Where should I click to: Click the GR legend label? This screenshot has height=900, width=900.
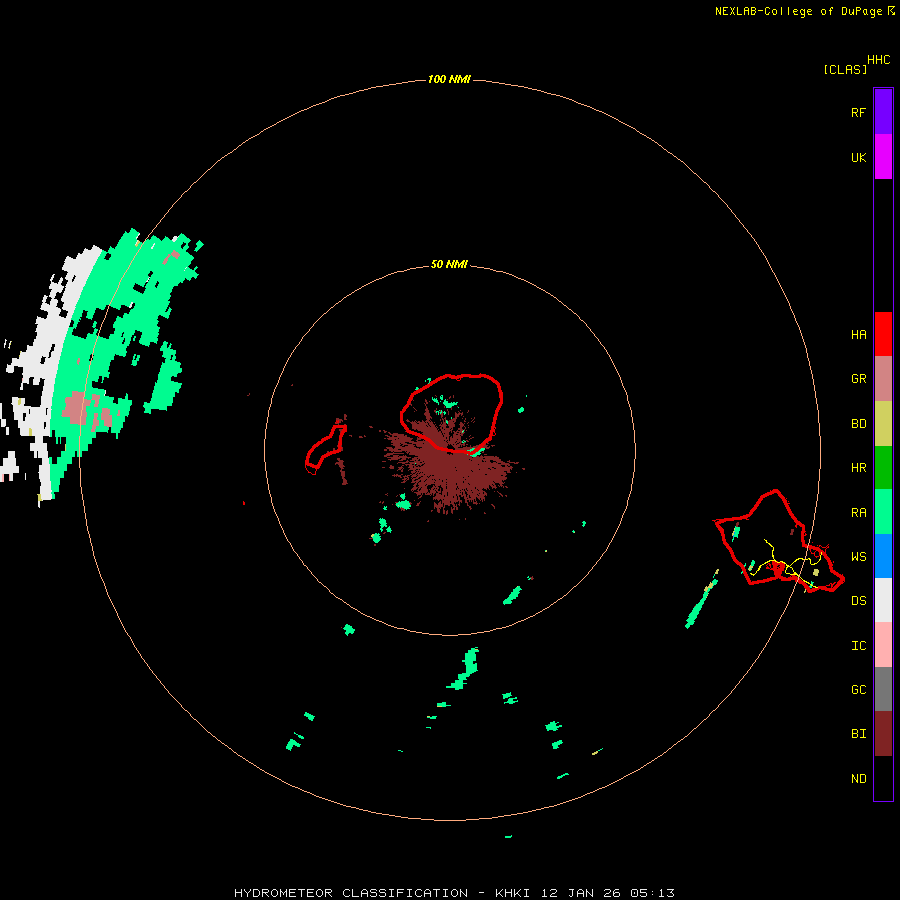858,378
